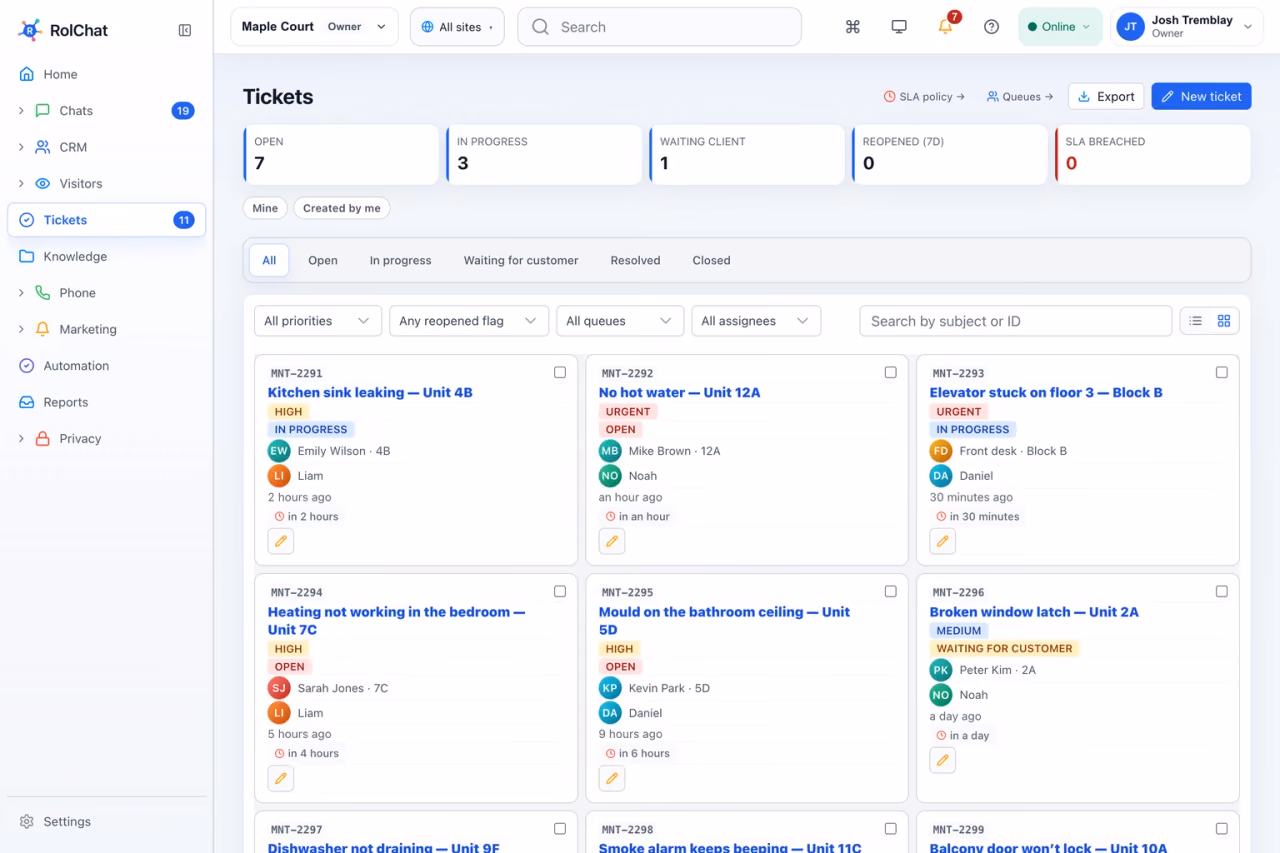Switch to the Waiting for customer tab
Screen dimensions: 1280x853
click(521, 260)
